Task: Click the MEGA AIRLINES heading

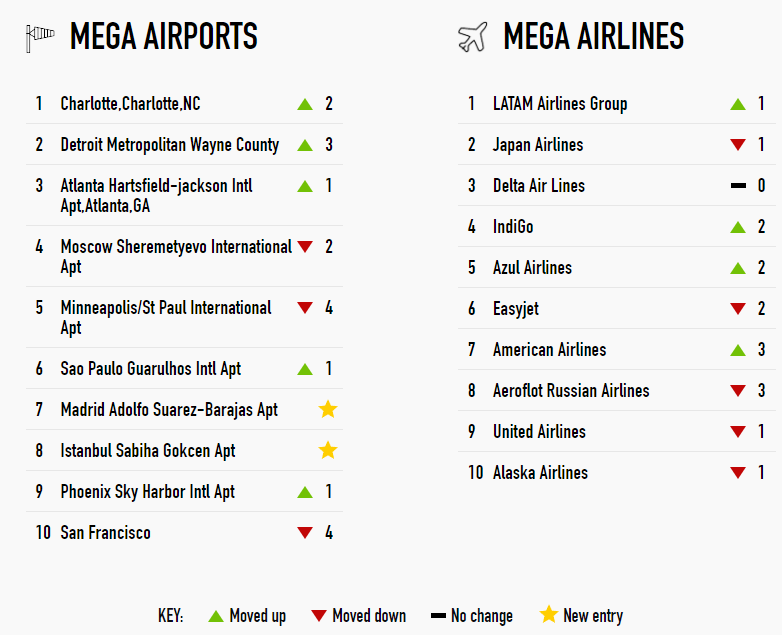Action: click(x=593, y=36)
